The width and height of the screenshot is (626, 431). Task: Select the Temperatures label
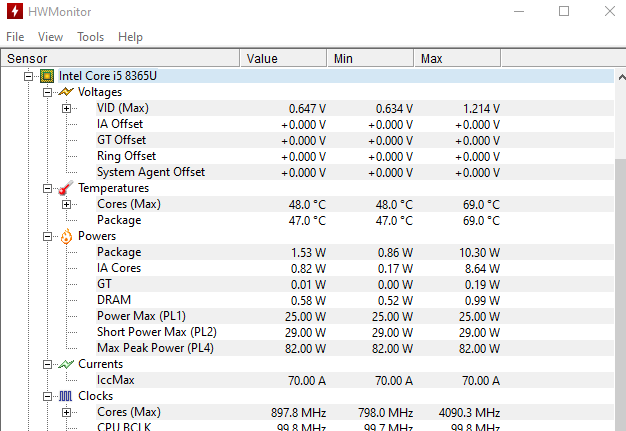113,188
